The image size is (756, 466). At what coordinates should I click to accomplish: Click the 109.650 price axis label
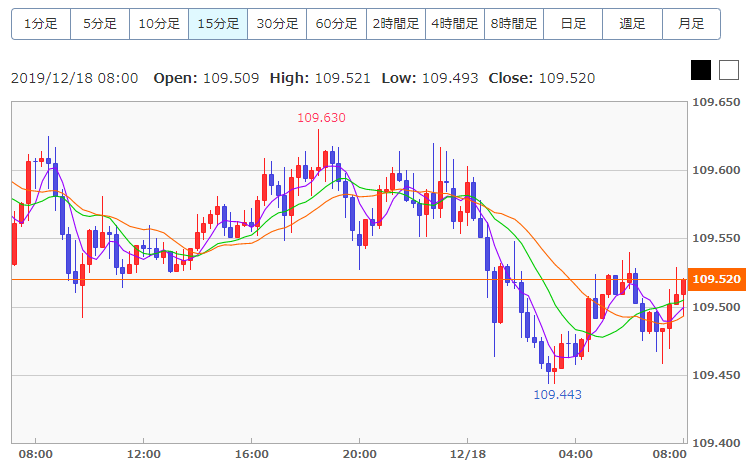tap(716, 102)
